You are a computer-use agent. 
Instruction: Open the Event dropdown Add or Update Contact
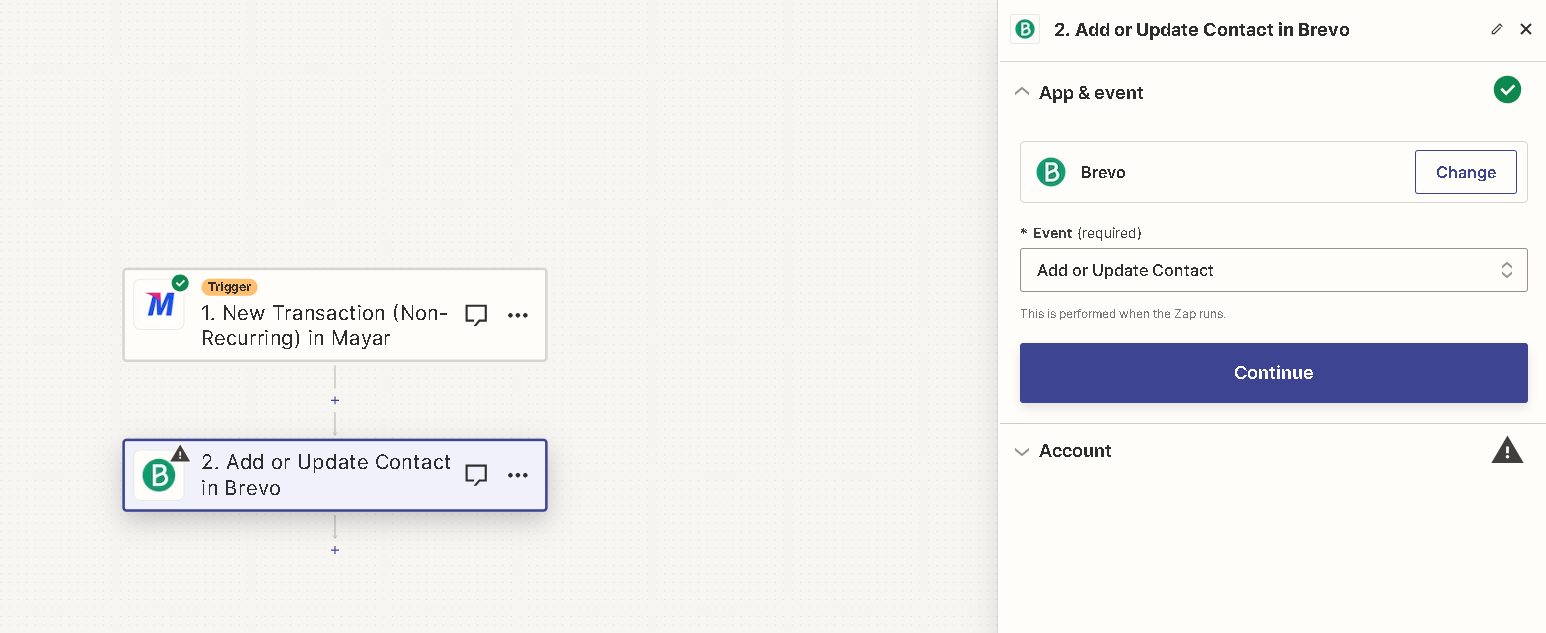[x=1273, y=270]
